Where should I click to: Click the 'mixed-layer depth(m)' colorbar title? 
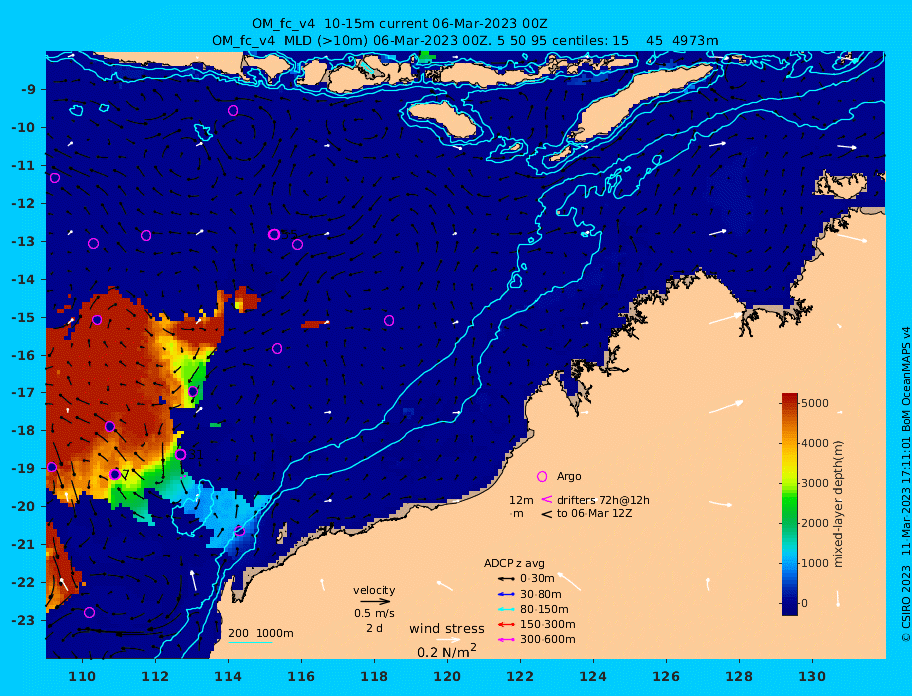(x=838, y=504)
